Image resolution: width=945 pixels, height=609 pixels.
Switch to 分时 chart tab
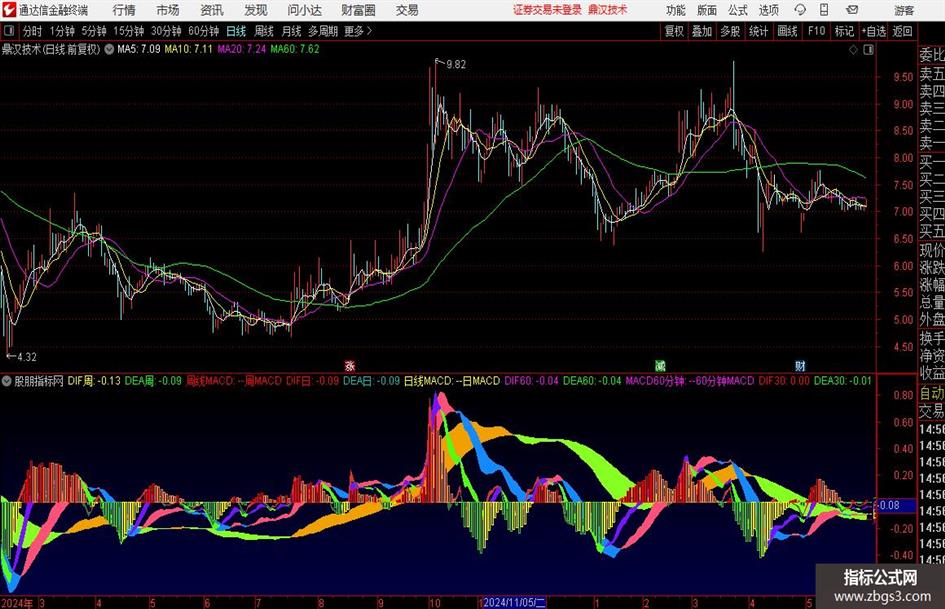(33, 31)
